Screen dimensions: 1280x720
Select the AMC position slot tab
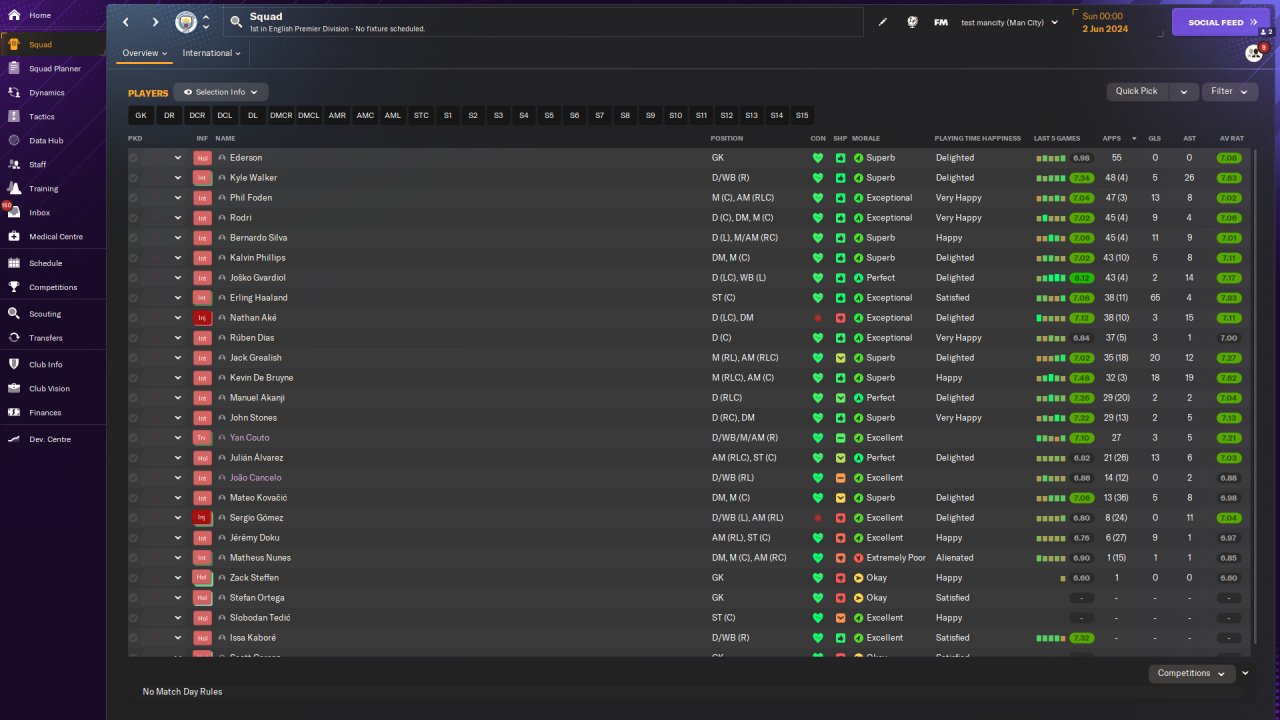point(365,115)
